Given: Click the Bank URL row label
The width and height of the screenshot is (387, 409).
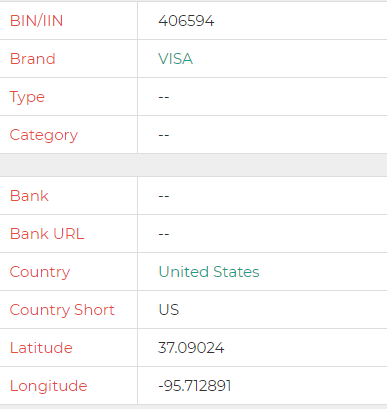Looking at the screenshot, I should tap(47, 234).
